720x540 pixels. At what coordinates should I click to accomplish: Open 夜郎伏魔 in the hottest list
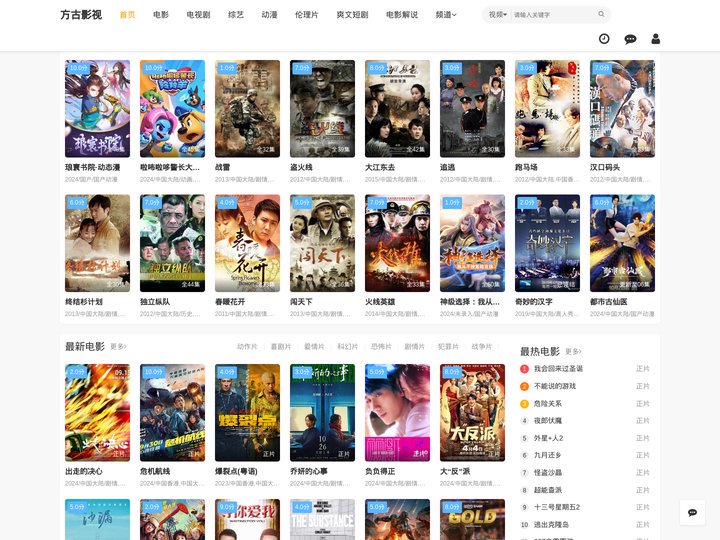(548, 421)
